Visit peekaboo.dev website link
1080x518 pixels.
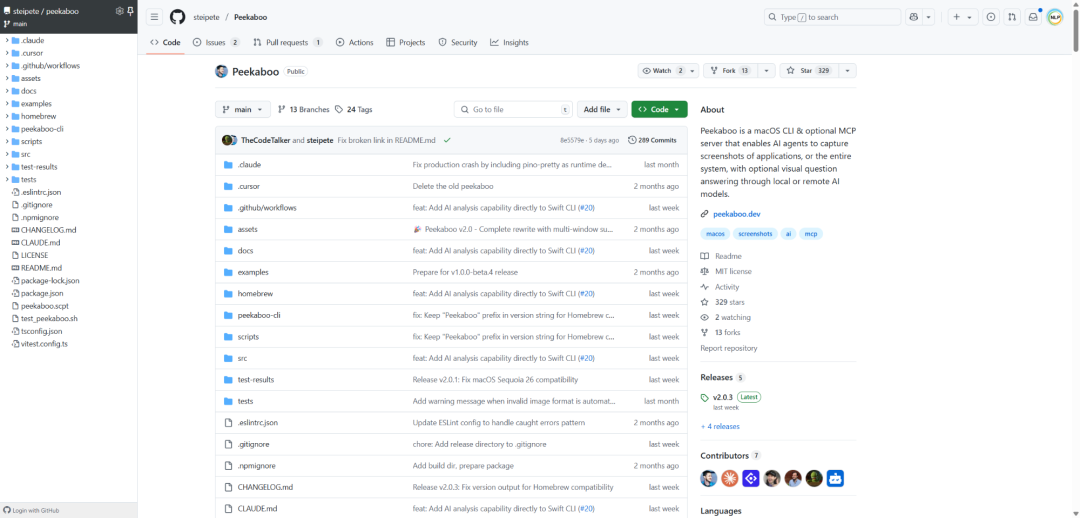pyautogui.click(x=736, y=214)
